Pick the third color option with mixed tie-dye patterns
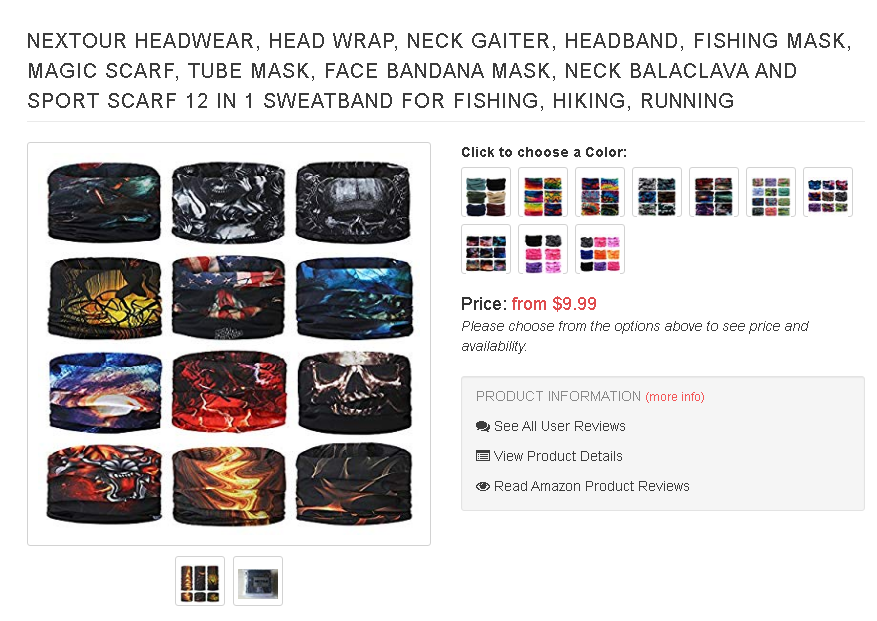 [600, 192]
